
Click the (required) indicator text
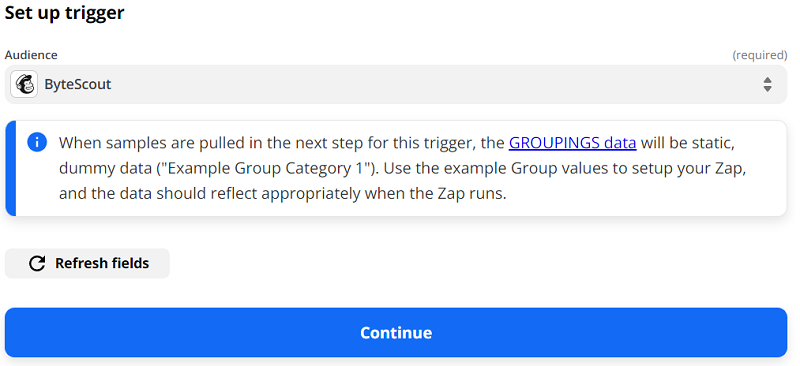[760, 55]
